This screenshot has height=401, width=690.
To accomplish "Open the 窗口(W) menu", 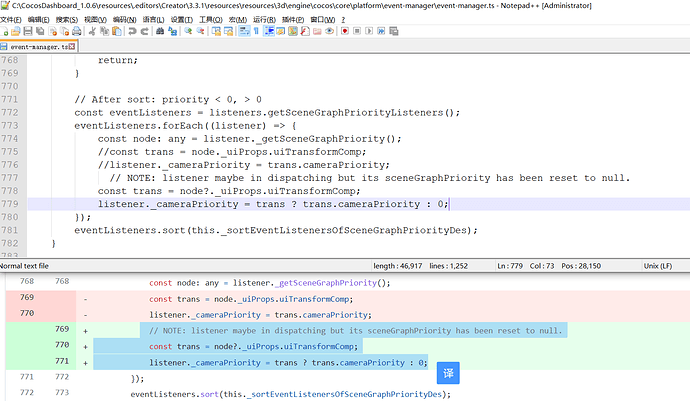I will pyautogui.click(x=323, y=19).
